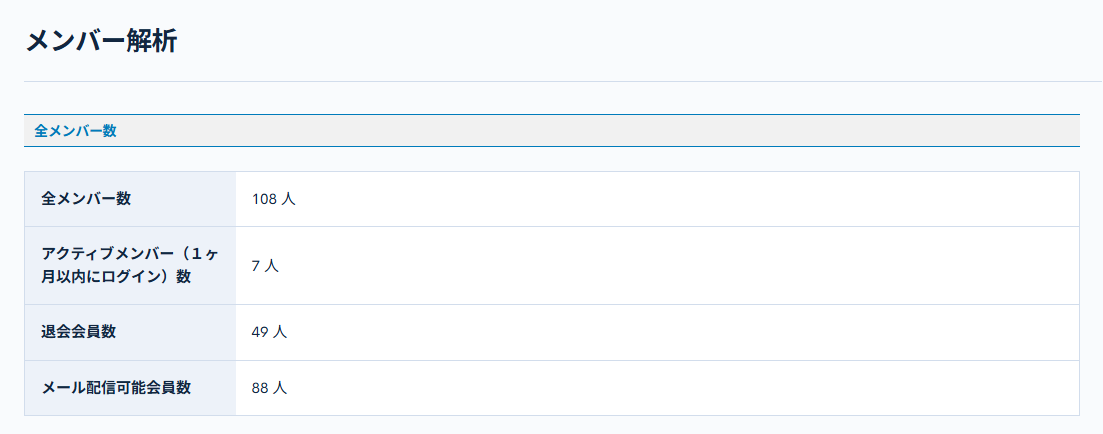
Task: Select the 退会会員数 row label
Action: click(x=79, y=332)
